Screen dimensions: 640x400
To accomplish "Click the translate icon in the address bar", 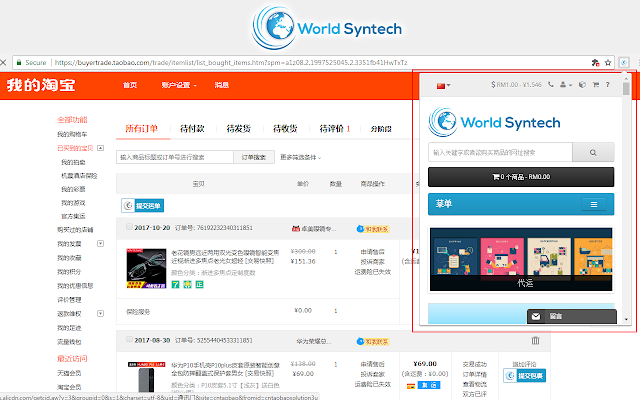I will coord(596,62).
